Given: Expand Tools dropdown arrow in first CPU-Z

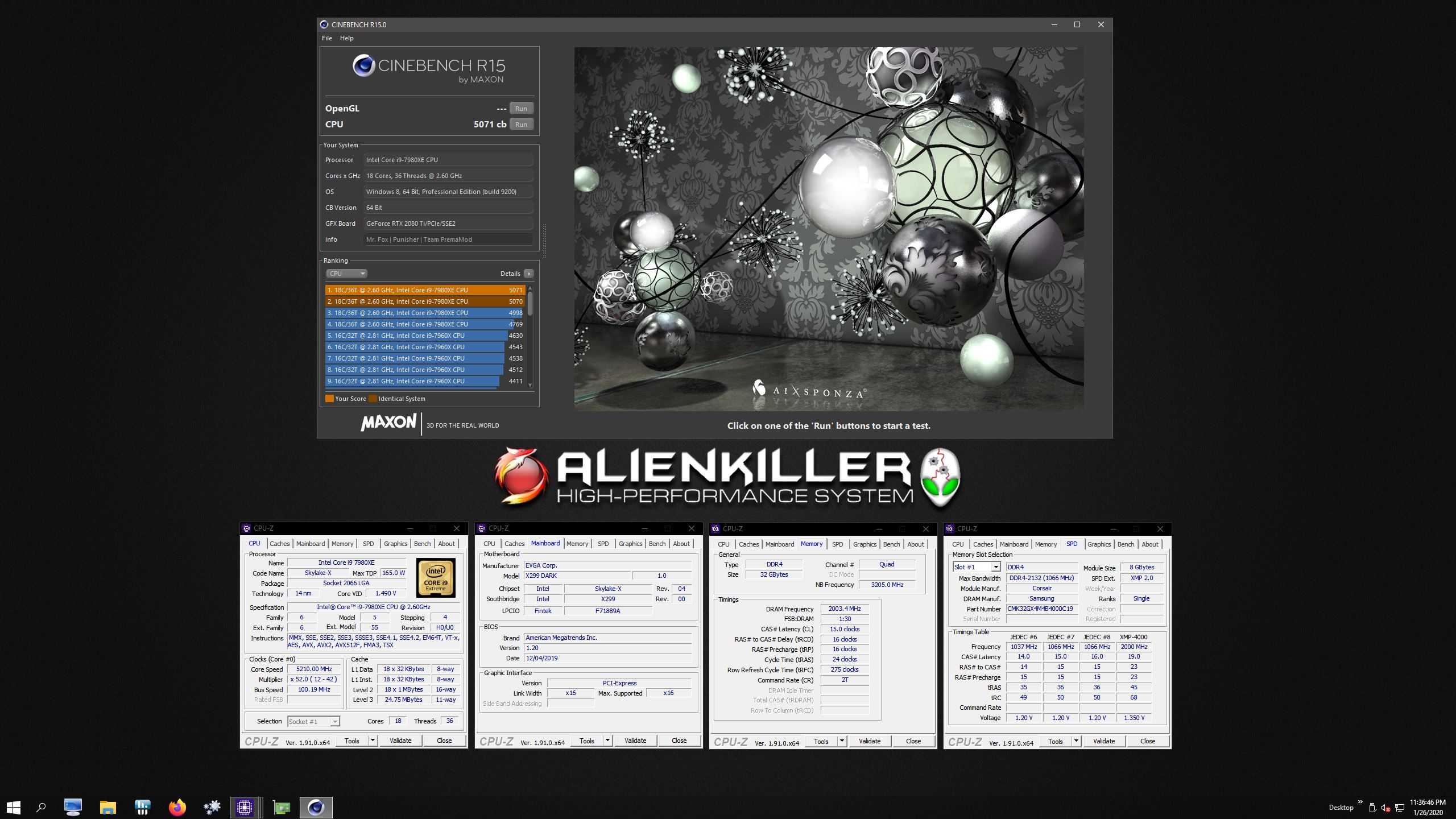Looking at the screenshot, I should point(373,741).
